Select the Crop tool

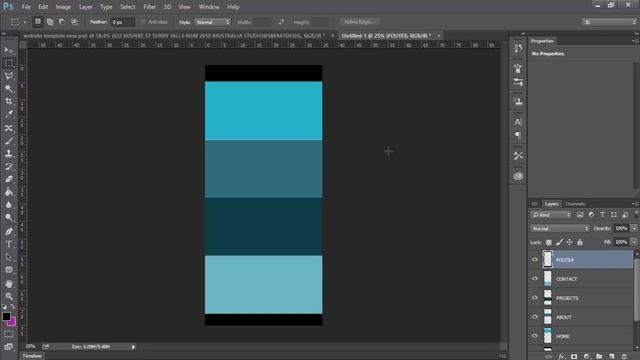[9, 101]
